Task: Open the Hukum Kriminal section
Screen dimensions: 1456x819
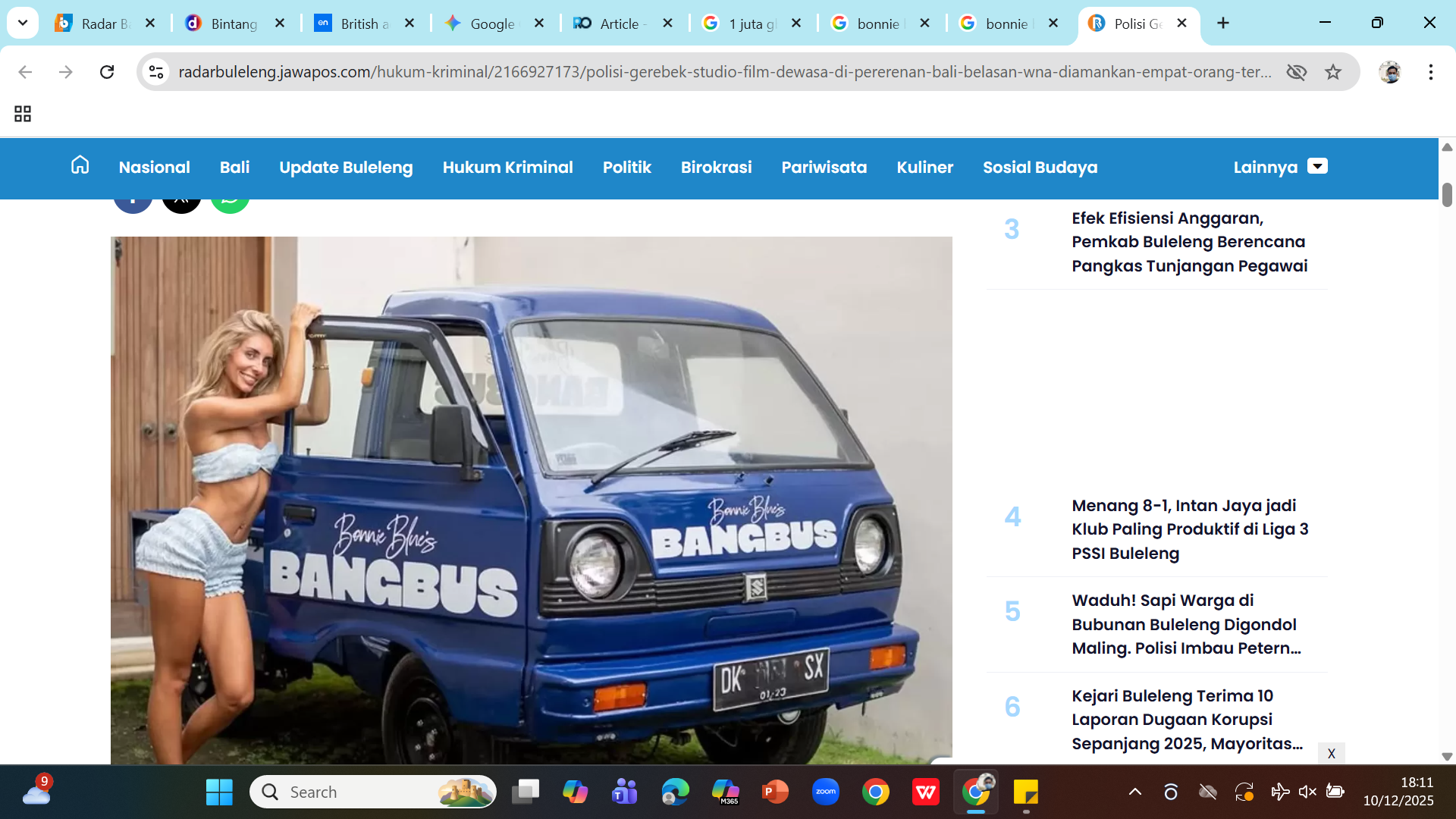Action: (x=507, y=167)
